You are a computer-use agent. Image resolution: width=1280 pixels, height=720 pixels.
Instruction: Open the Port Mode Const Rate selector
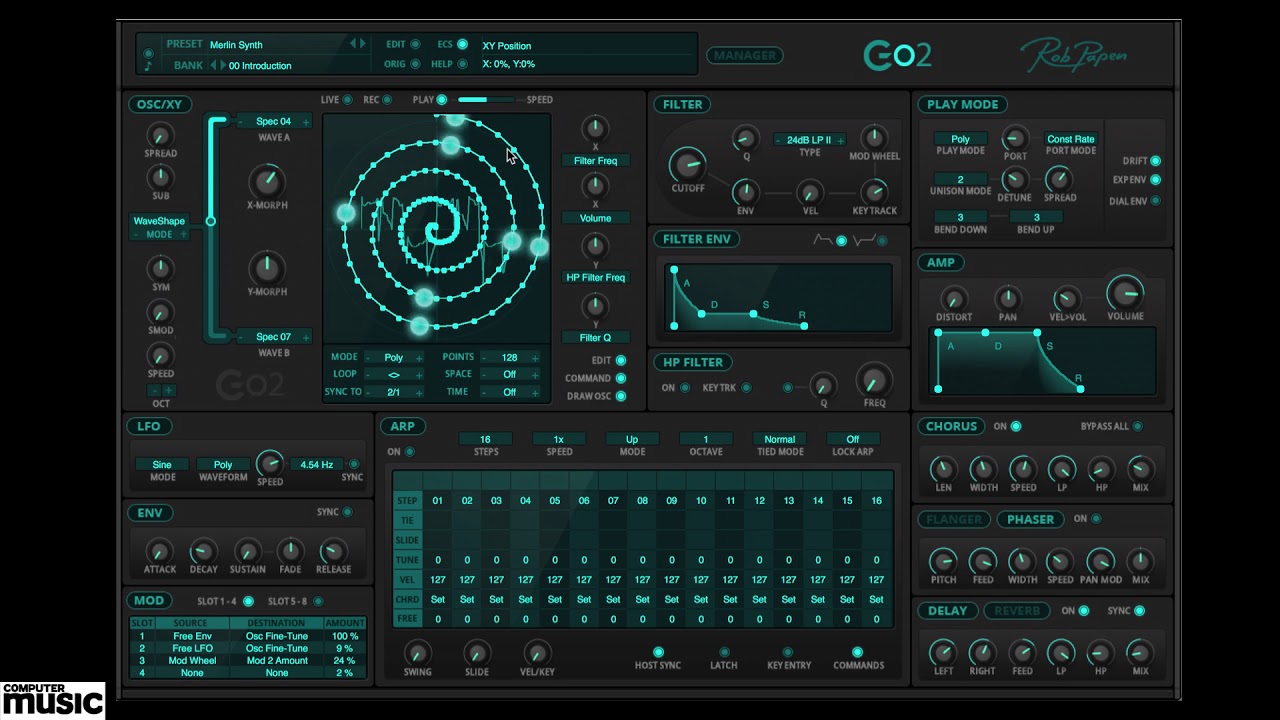tap(1071, 139)
